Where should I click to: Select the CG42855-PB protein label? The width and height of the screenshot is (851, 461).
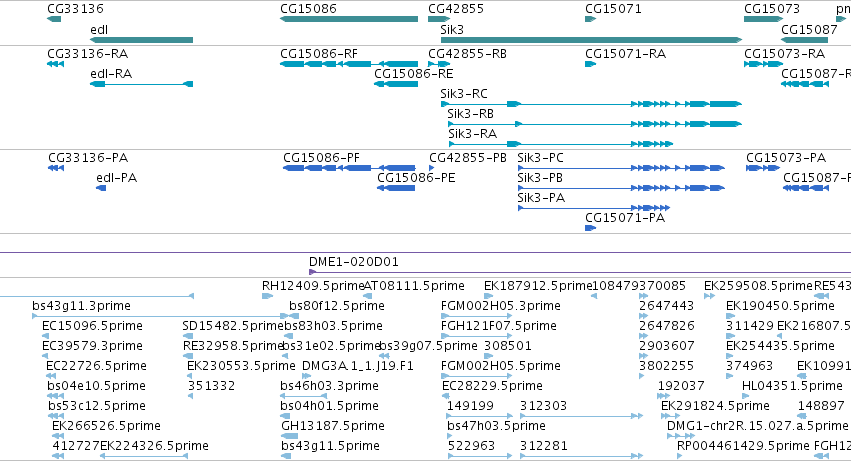pos(468,158)
